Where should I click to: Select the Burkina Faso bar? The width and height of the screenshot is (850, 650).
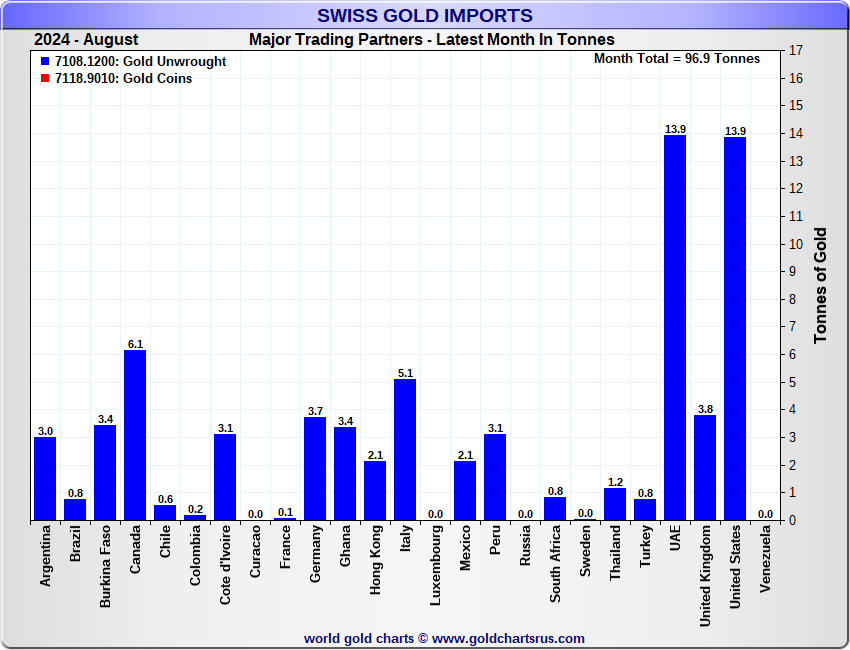105,472
